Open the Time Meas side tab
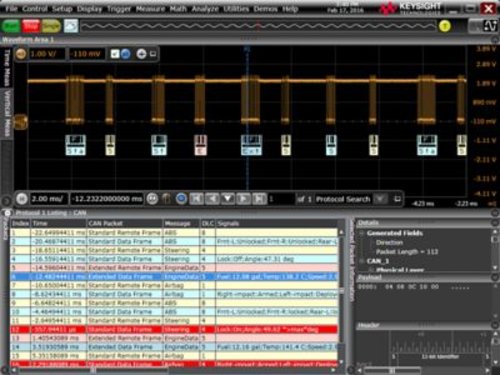 click(x=6, y=68)
